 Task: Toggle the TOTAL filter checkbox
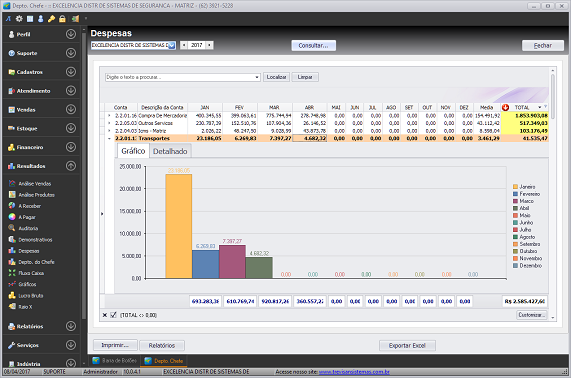pos(113,315)
